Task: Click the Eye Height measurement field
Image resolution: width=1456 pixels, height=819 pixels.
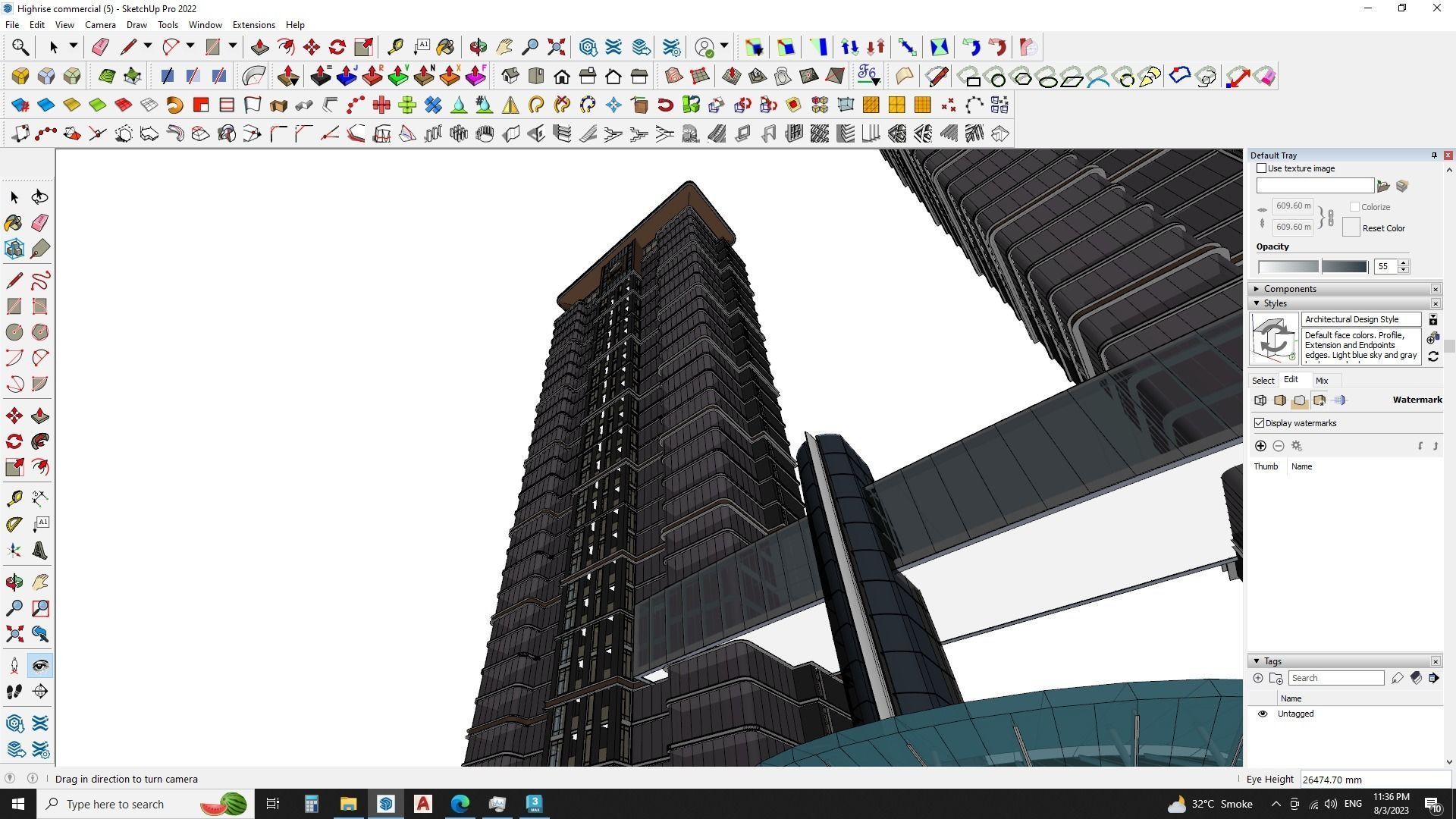Action: click(1376, 779)
